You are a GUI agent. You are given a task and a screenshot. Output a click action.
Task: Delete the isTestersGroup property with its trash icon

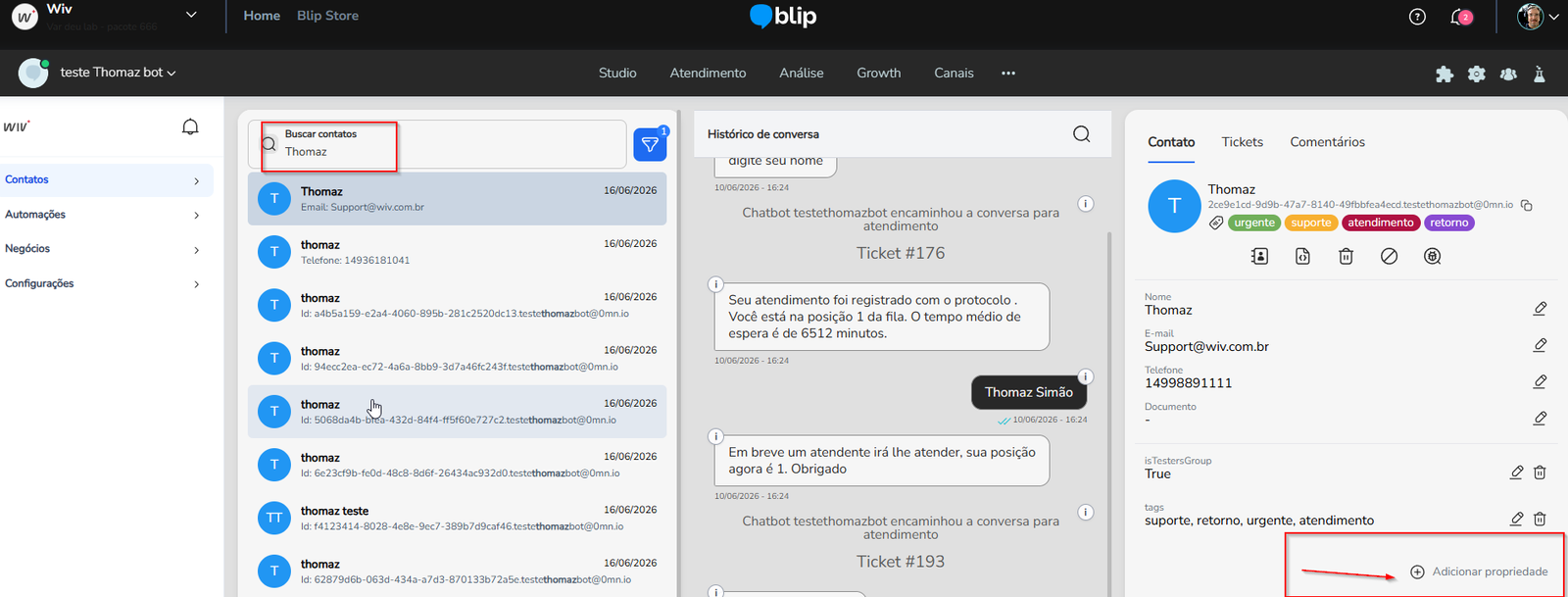(1540, 473)
